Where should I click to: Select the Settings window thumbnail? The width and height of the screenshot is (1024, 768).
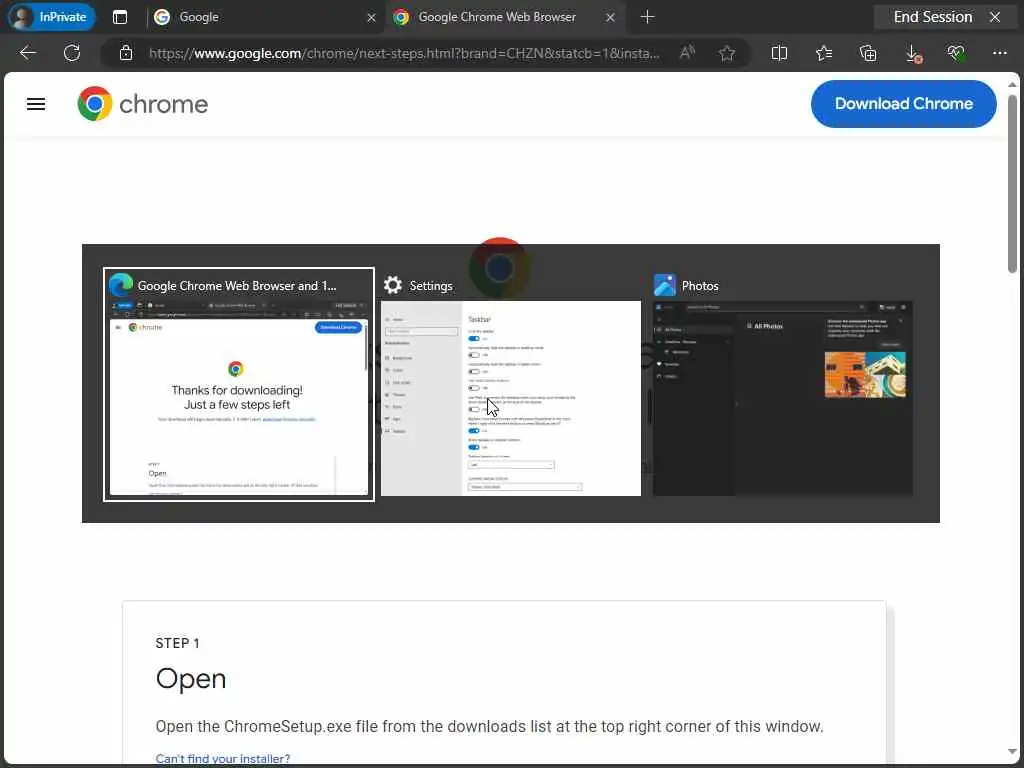click(511, 398)
